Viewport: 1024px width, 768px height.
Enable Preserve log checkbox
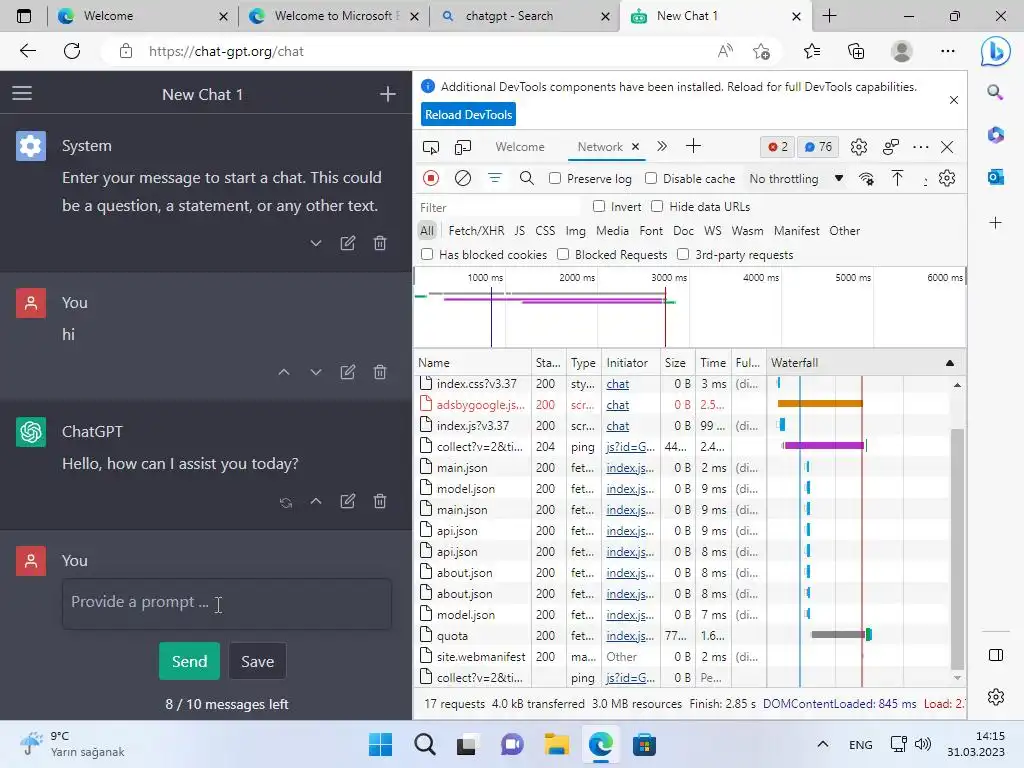(x=554, y=178)
